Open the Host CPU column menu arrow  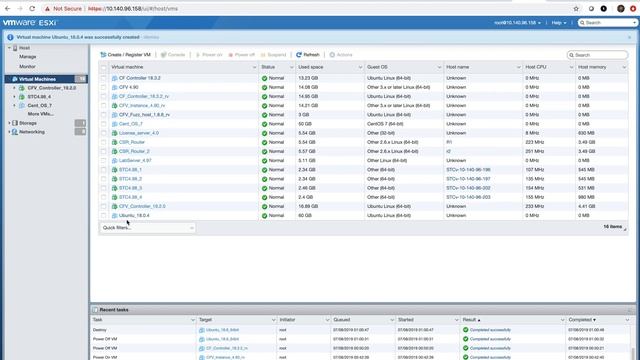point(571,67)
